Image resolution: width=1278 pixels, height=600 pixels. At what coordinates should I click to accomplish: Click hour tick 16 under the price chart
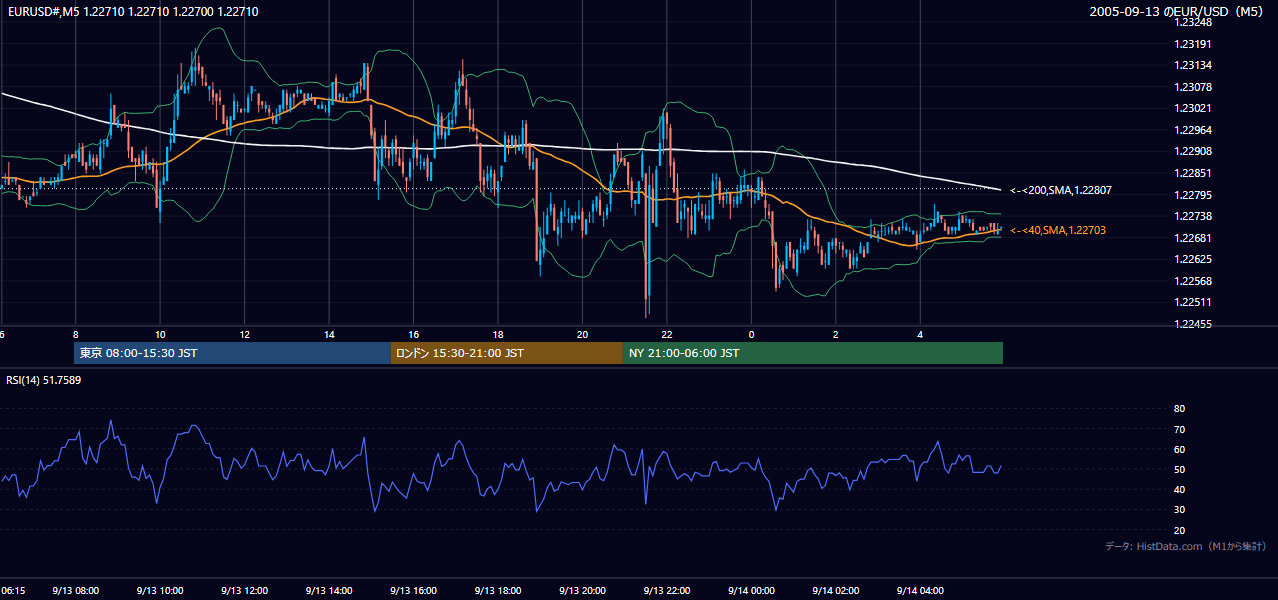coord(413,334)
